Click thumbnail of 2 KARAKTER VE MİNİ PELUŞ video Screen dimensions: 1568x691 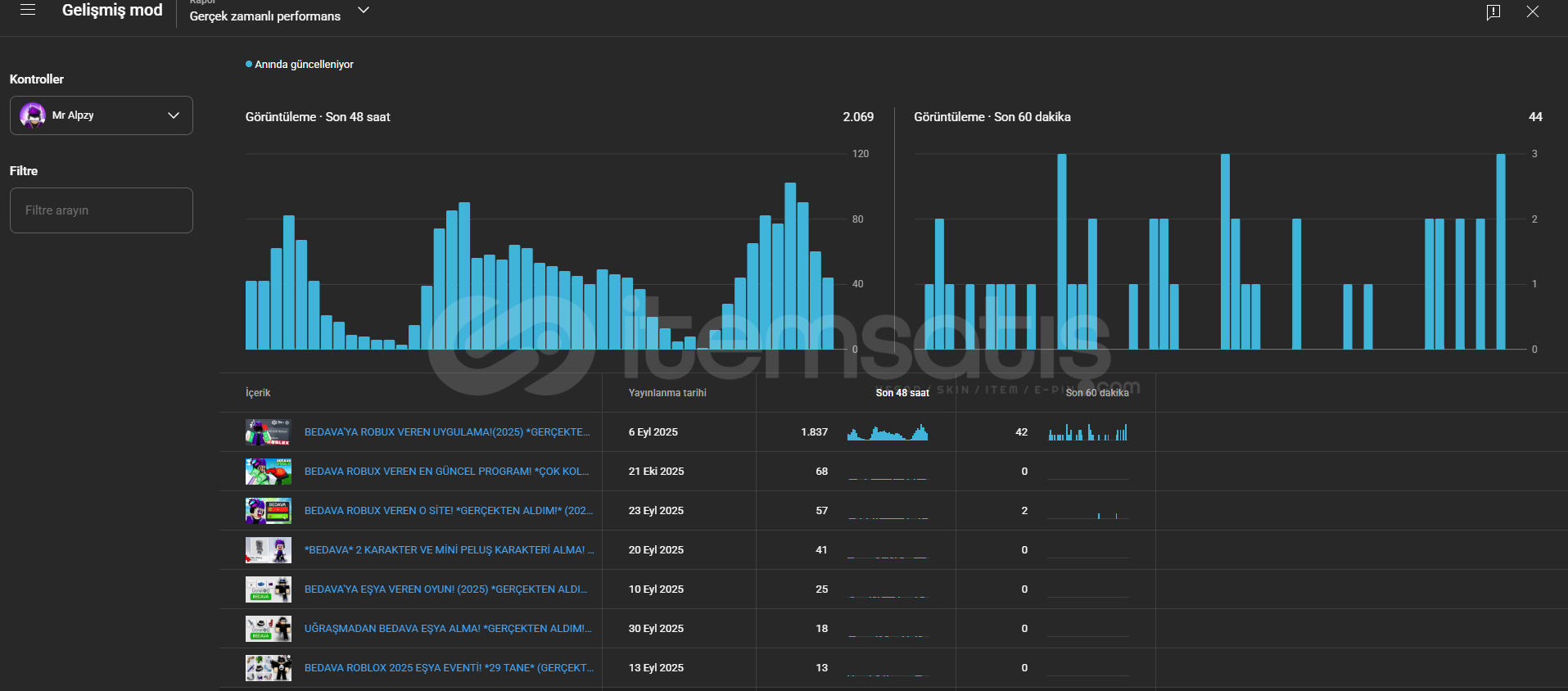pyautogui.click(x=268, y=550)
